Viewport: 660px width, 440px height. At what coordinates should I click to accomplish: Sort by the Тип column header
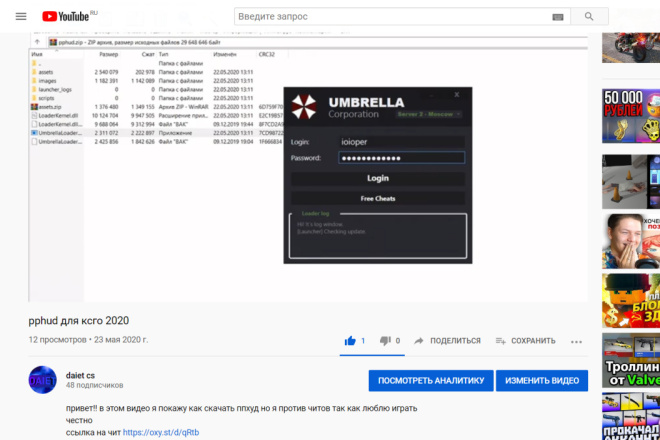coord(163,54)
